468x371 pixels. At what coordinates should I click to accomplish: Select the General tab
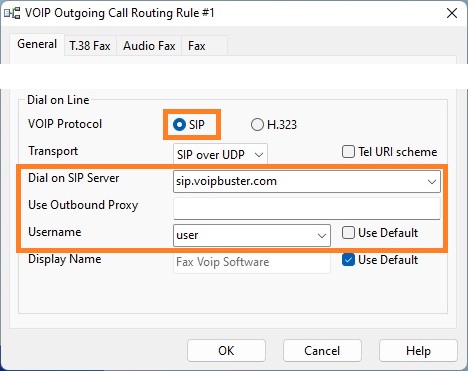point(37,44)
